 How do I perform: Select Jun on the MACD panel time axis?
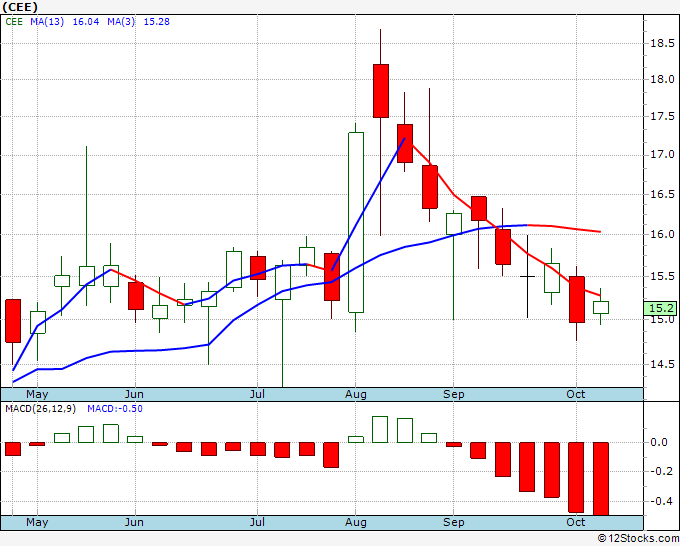(134, 522)
